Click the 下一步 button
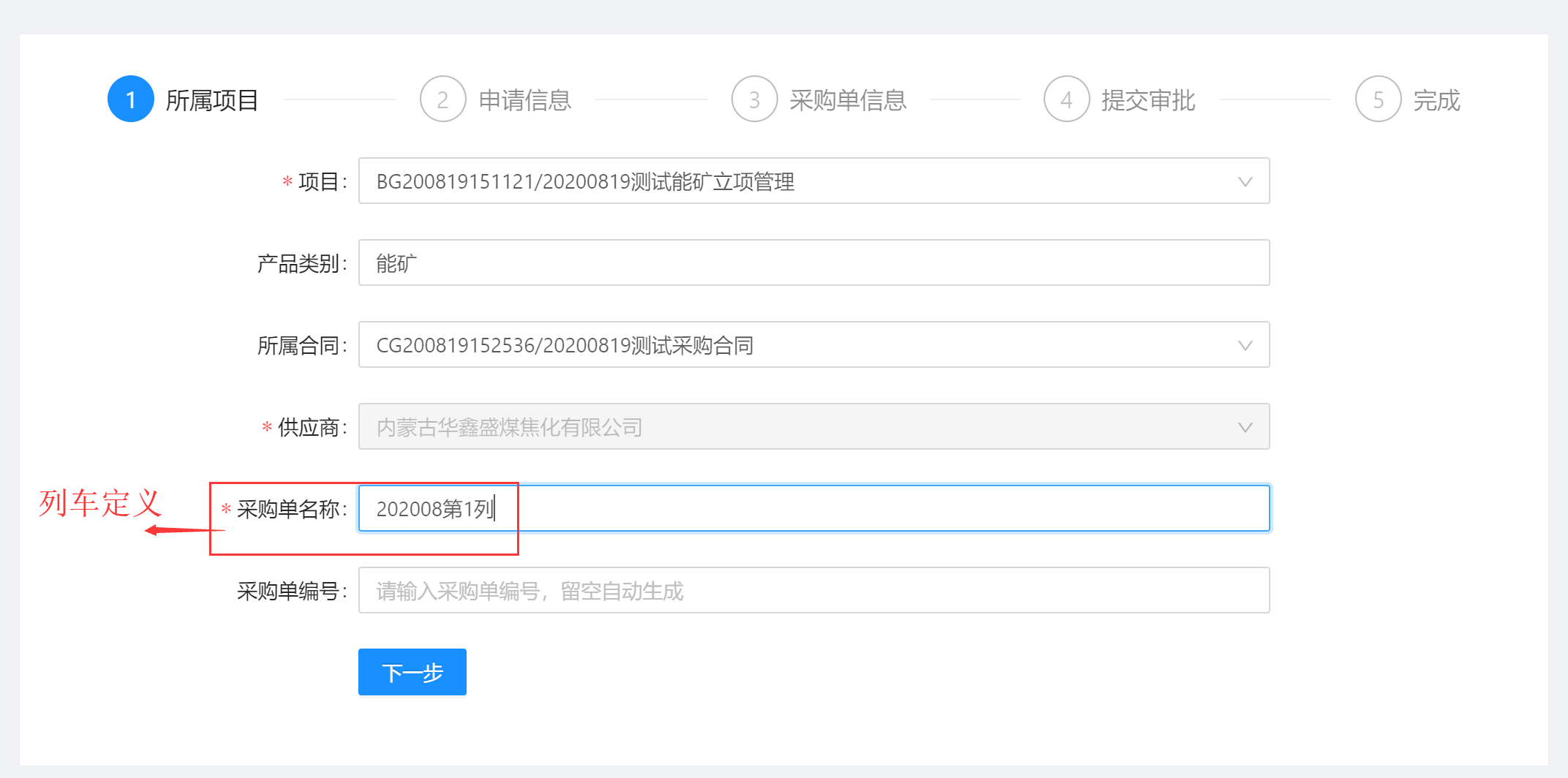 [x=412, y=672]
